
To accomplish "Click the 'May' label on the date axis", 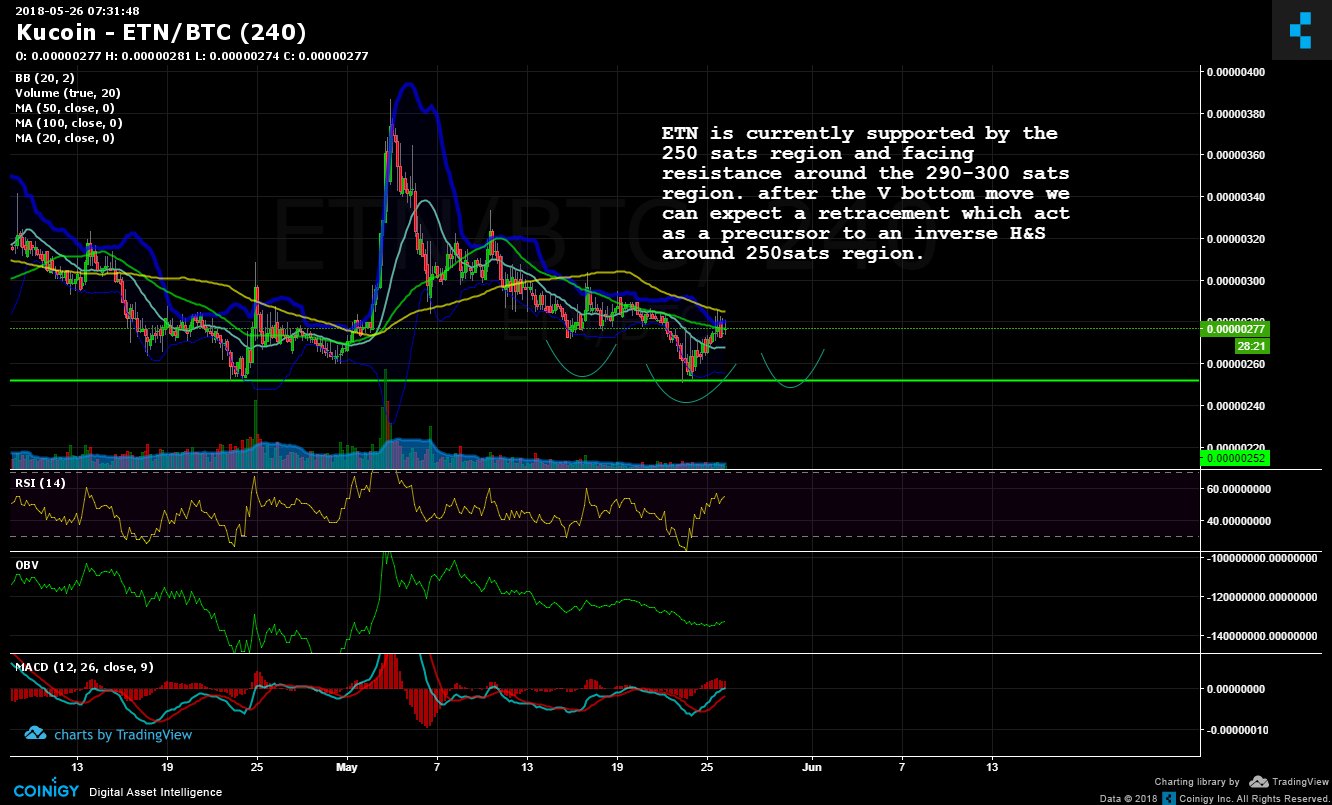I will point(347,768).
